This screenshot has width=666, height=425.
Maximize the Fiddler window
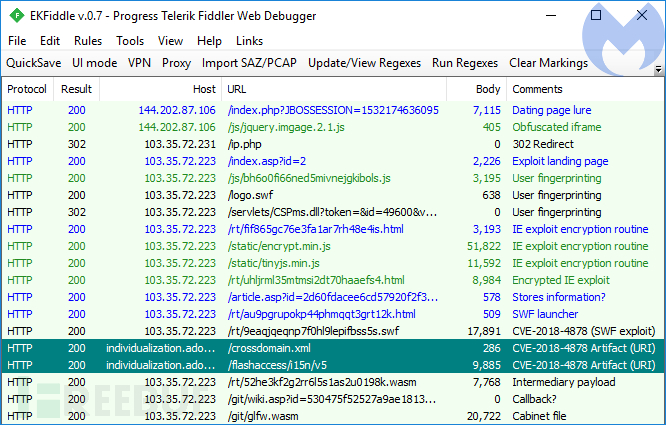click(x=596, y=15)
